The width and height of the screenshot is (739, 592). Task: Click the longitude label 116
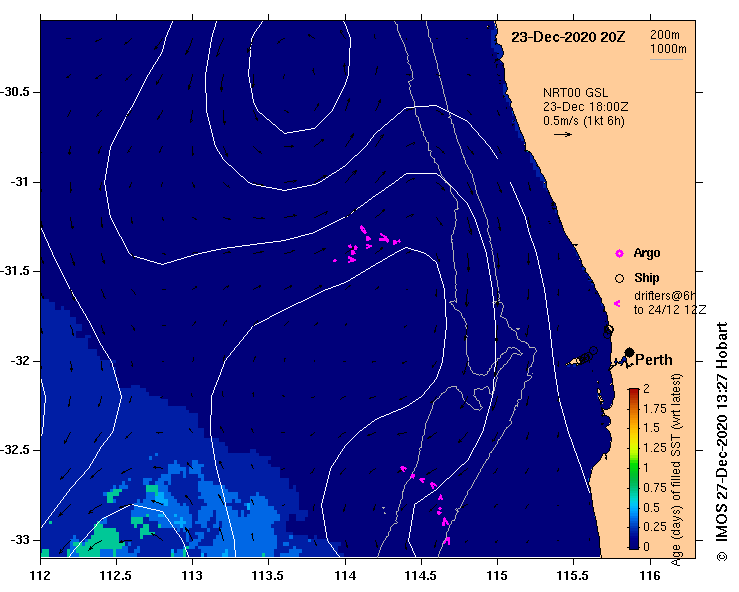(650, 576)
